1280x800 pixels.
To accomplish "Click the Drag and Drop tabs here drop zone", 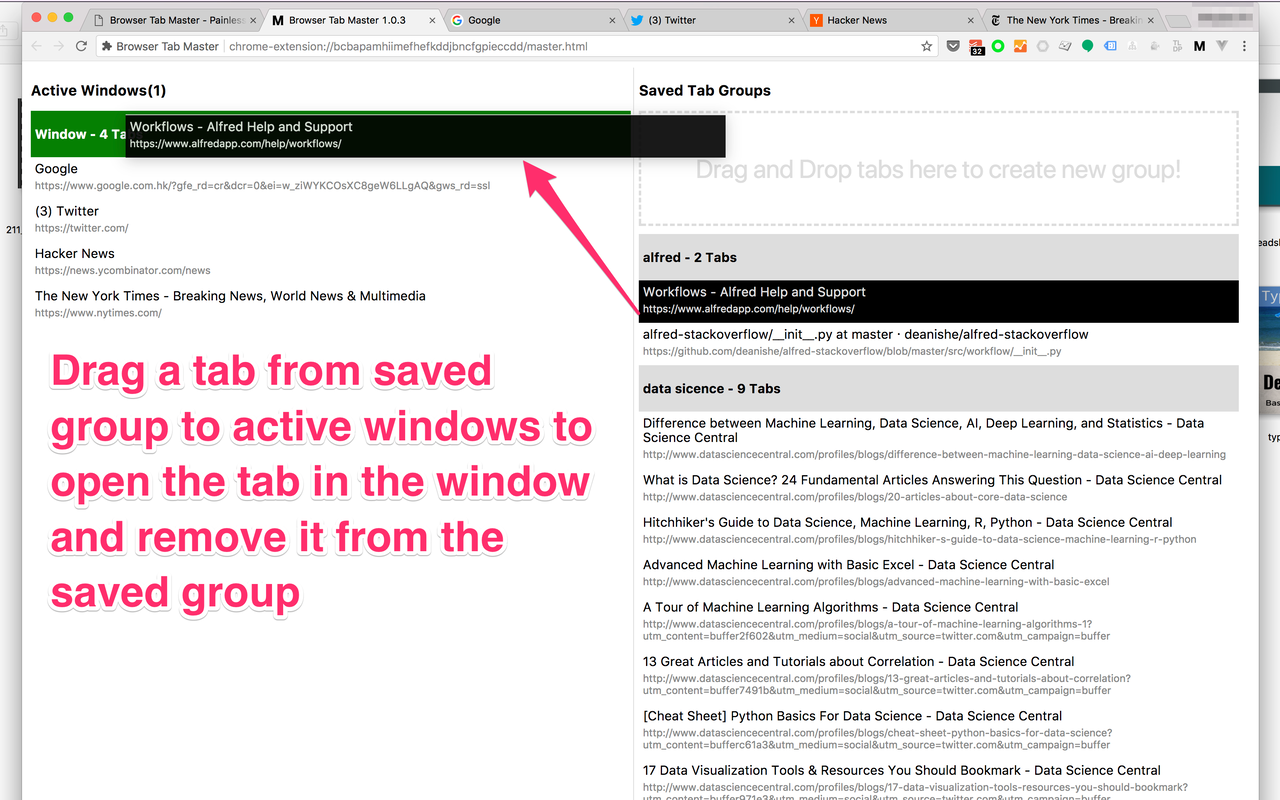I will [938, 169].
